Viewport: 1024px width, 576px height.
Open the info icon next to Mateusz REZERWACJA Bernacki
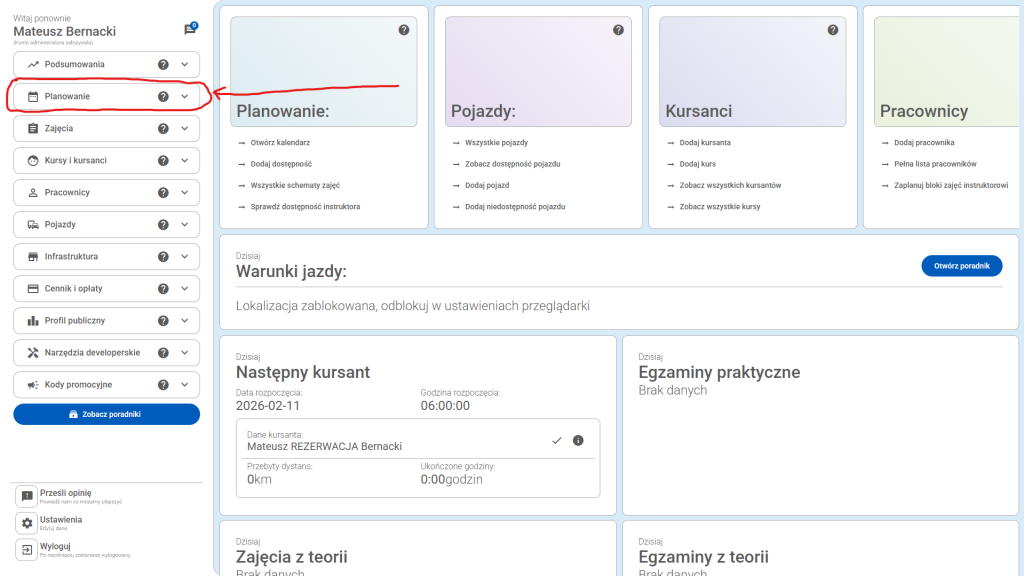(577, 440)
